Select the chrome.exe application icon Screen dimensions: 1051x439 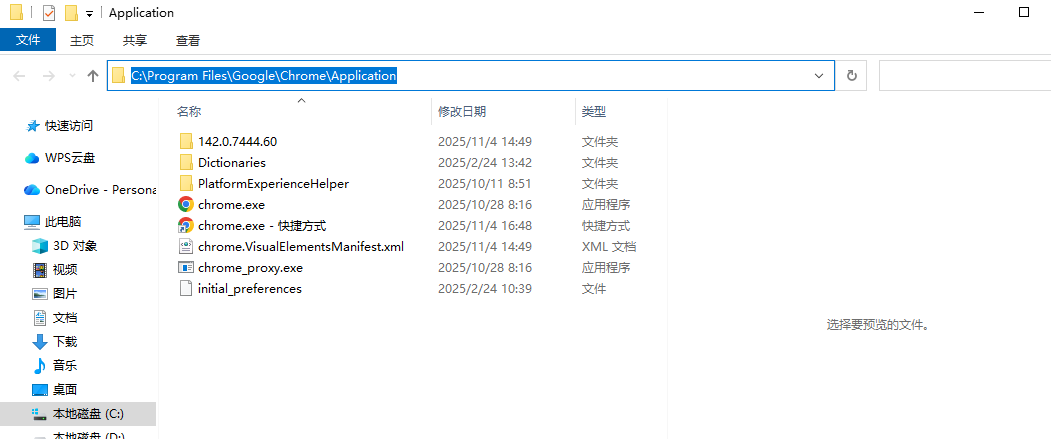click(x=186, y=204)
